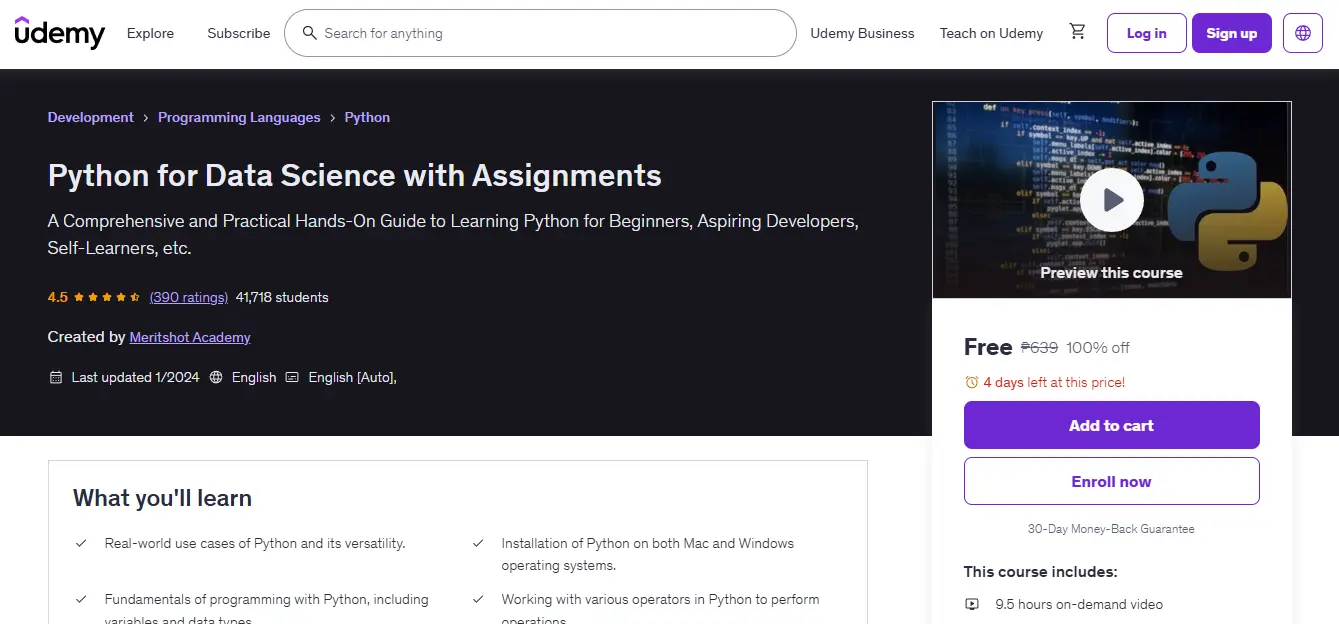
Task: Click the globe icon next to English
Action: (x=216, y=377)
